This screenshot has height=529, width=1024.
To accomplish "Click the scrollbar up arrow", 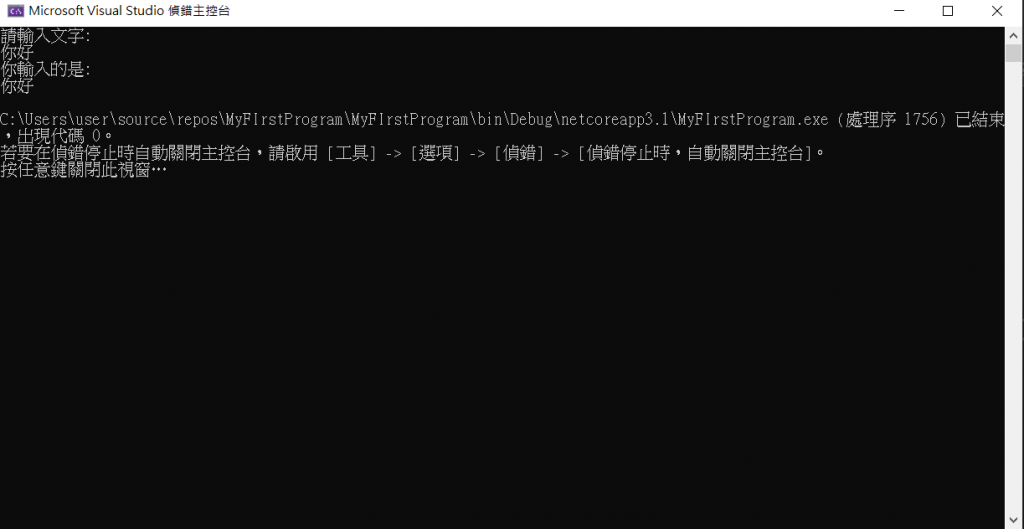I will tap(1014, 35).
